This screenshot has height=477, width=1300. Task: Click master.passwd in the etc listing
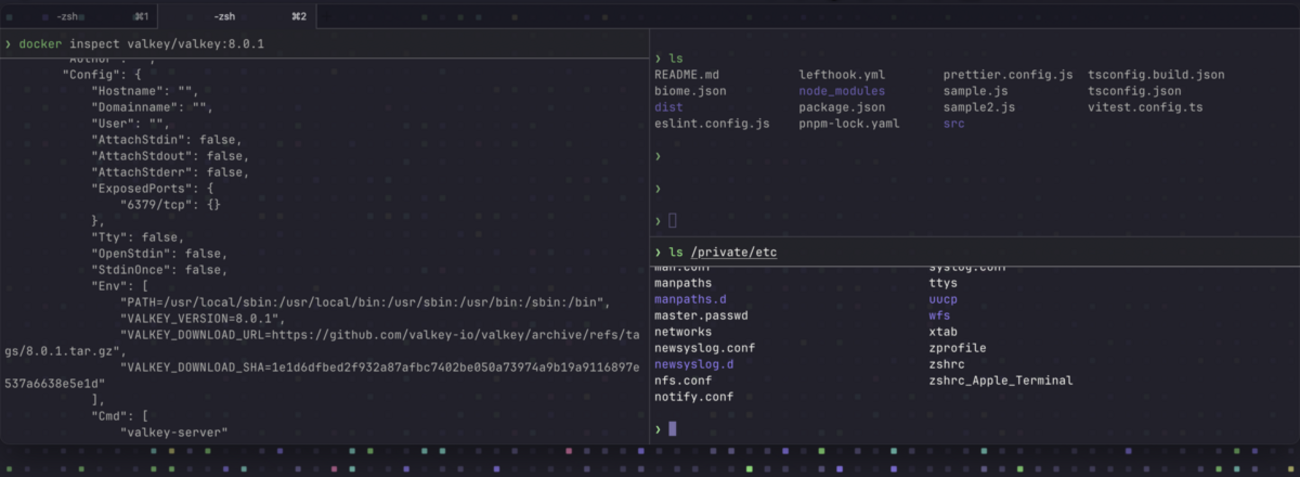point(701,316)
